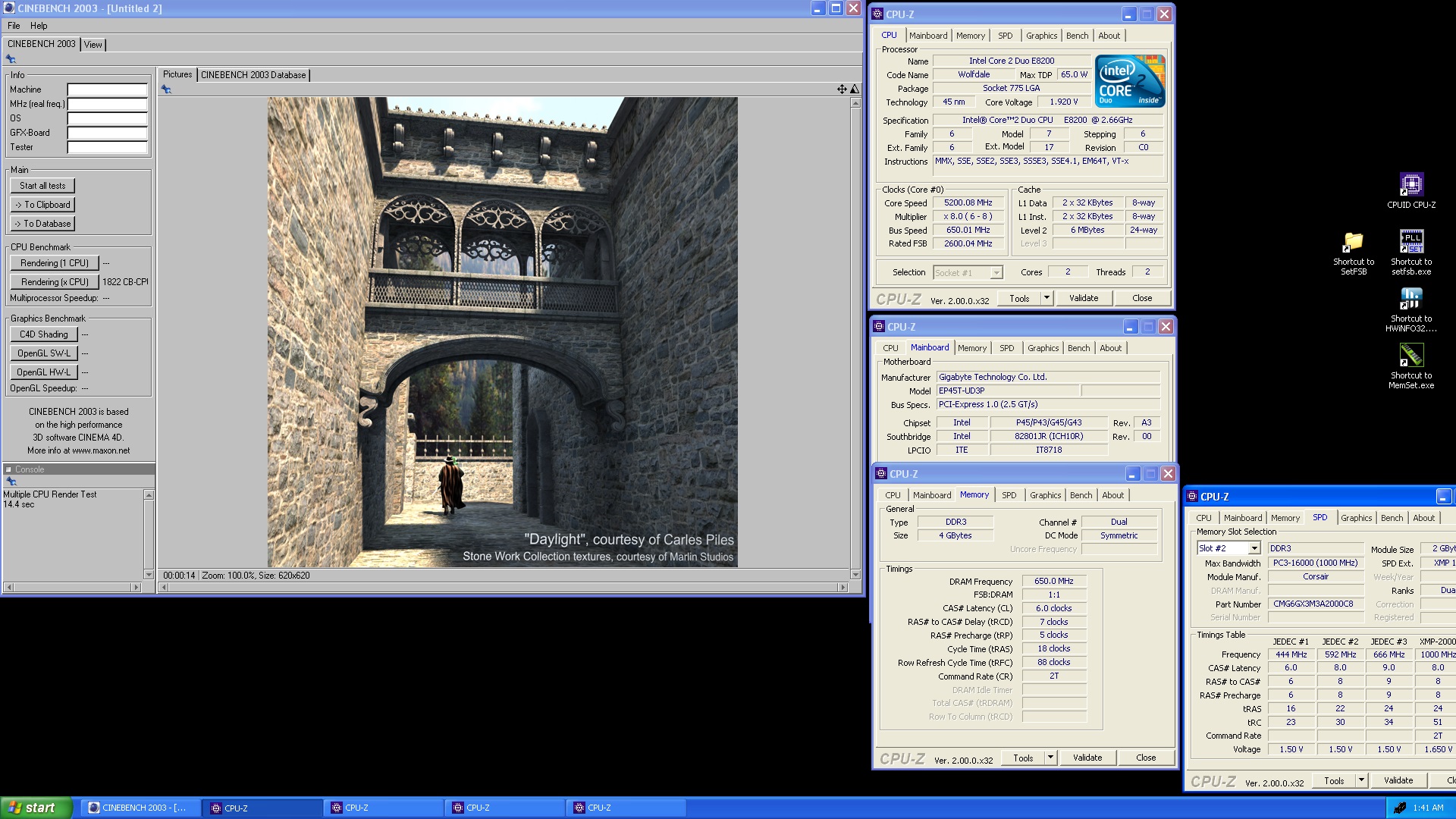The height and width of the screenshot is (819, 1456).
Task: Click the EP45T-UD3P model field
Action: [1006, 391]
